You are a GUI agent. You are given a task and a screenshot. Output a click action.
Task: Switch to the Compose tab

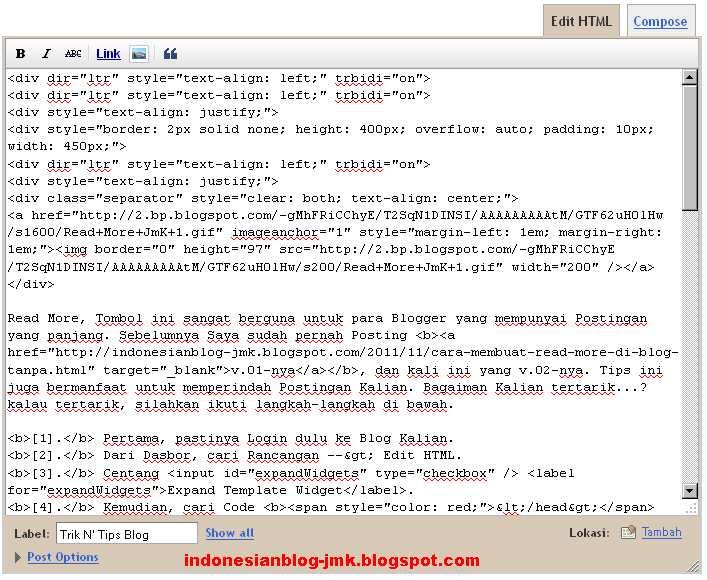tap(660, 21)
